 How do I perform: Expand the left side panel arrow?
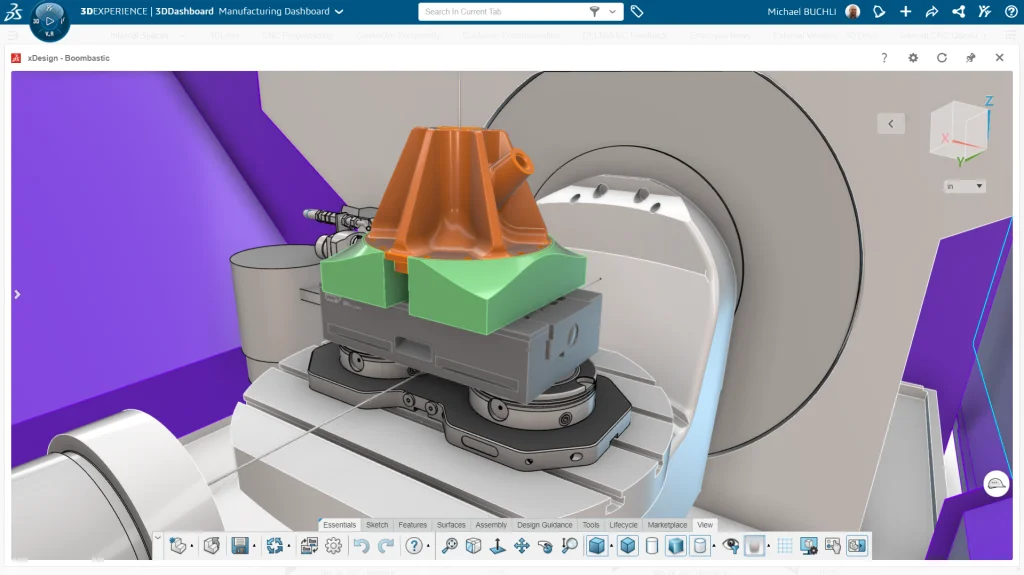(x=17, y=294)
